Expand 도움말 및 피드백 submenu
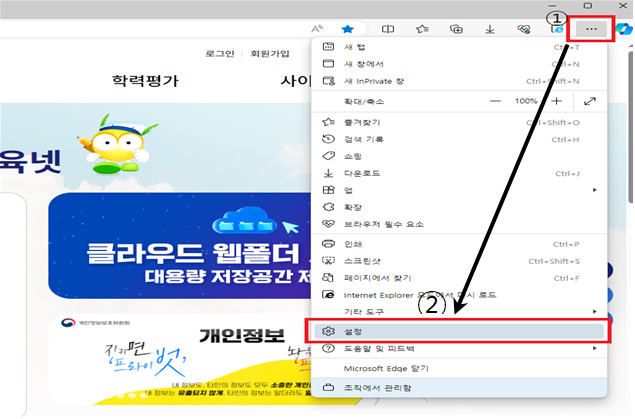This screenshot has height=419, width=635. click(x=459, y=349)
